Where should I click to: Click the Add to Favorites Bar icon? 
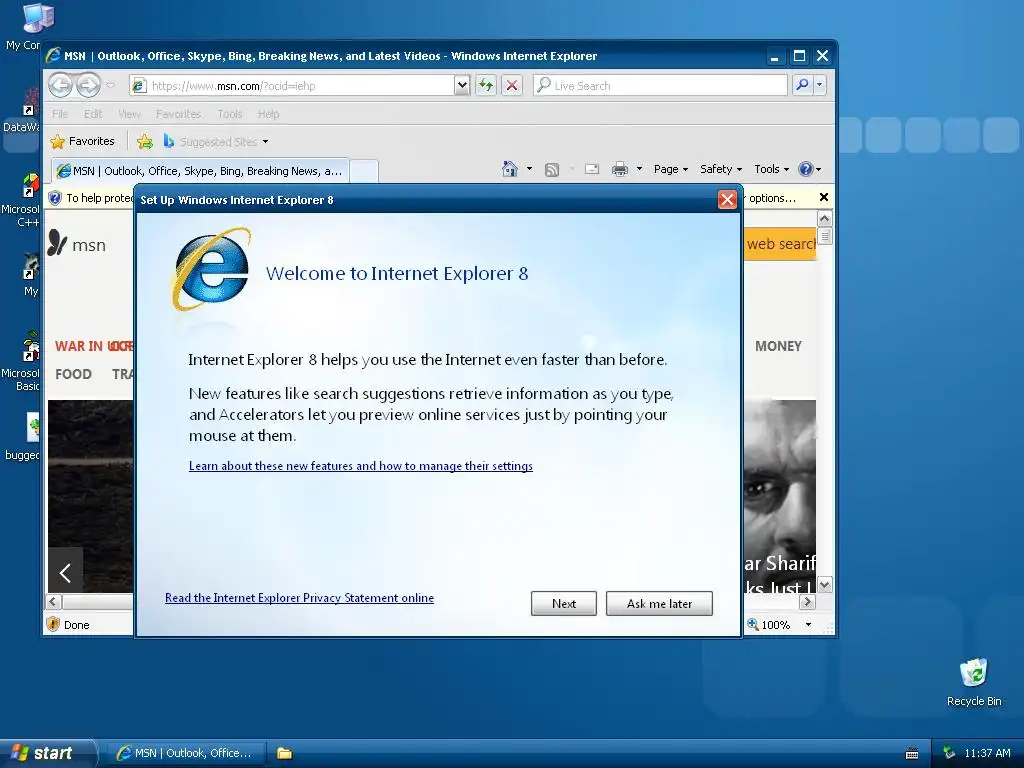pyautogui.click(x=145, y=141)
